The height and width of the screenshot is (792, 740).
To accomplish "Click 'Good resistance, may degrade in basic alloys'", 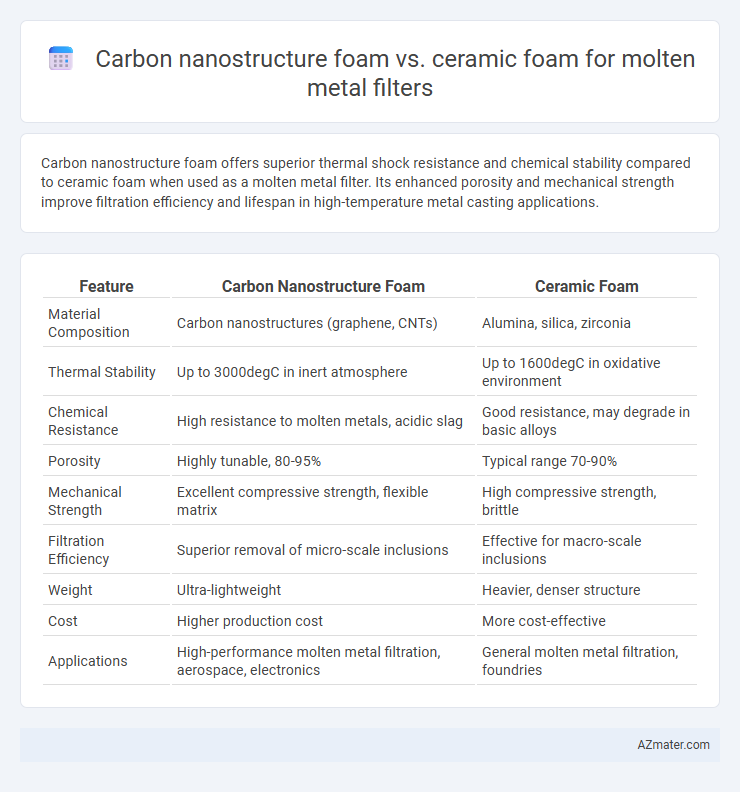I will pyautogui.click(x=585, y=421).
